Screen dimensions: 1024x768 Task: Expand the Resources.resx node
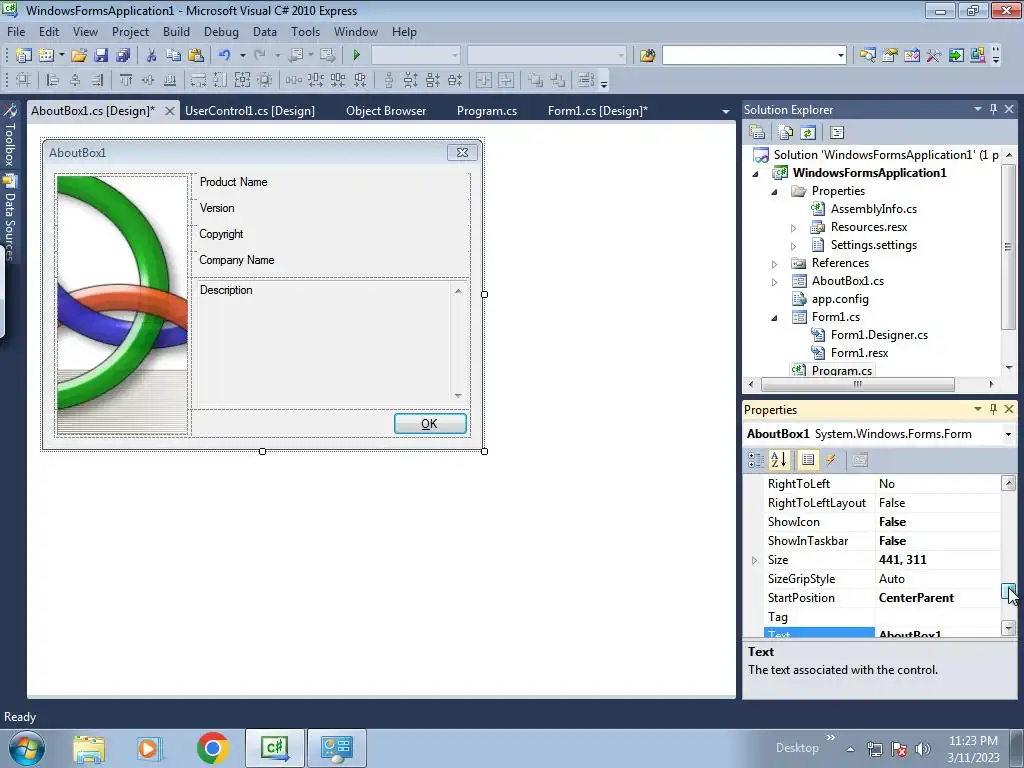point(793,228)
